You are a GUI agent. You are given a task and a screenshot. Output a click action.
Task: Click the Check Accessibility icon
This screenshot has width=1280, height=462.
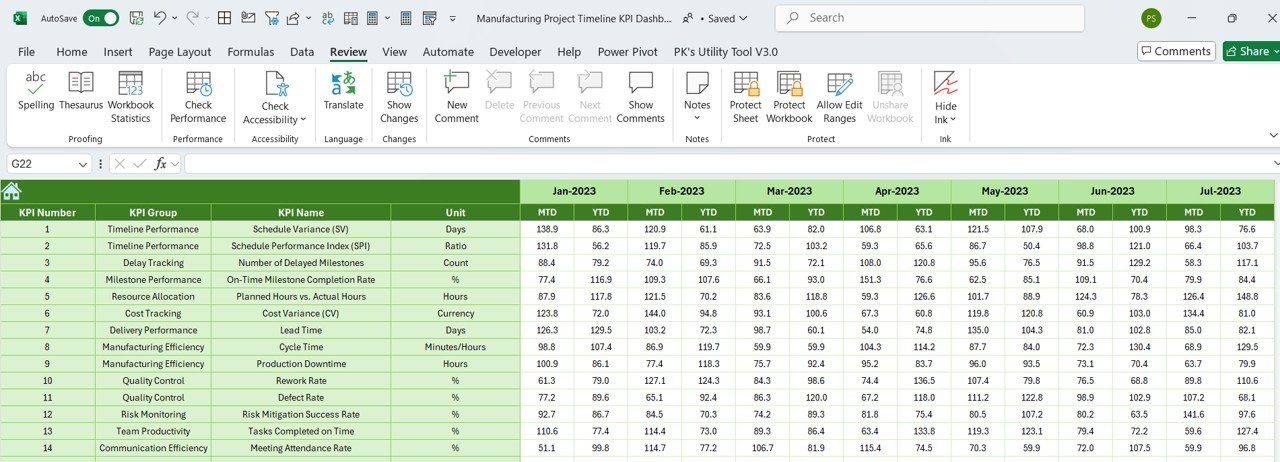[x=275, y=83]
